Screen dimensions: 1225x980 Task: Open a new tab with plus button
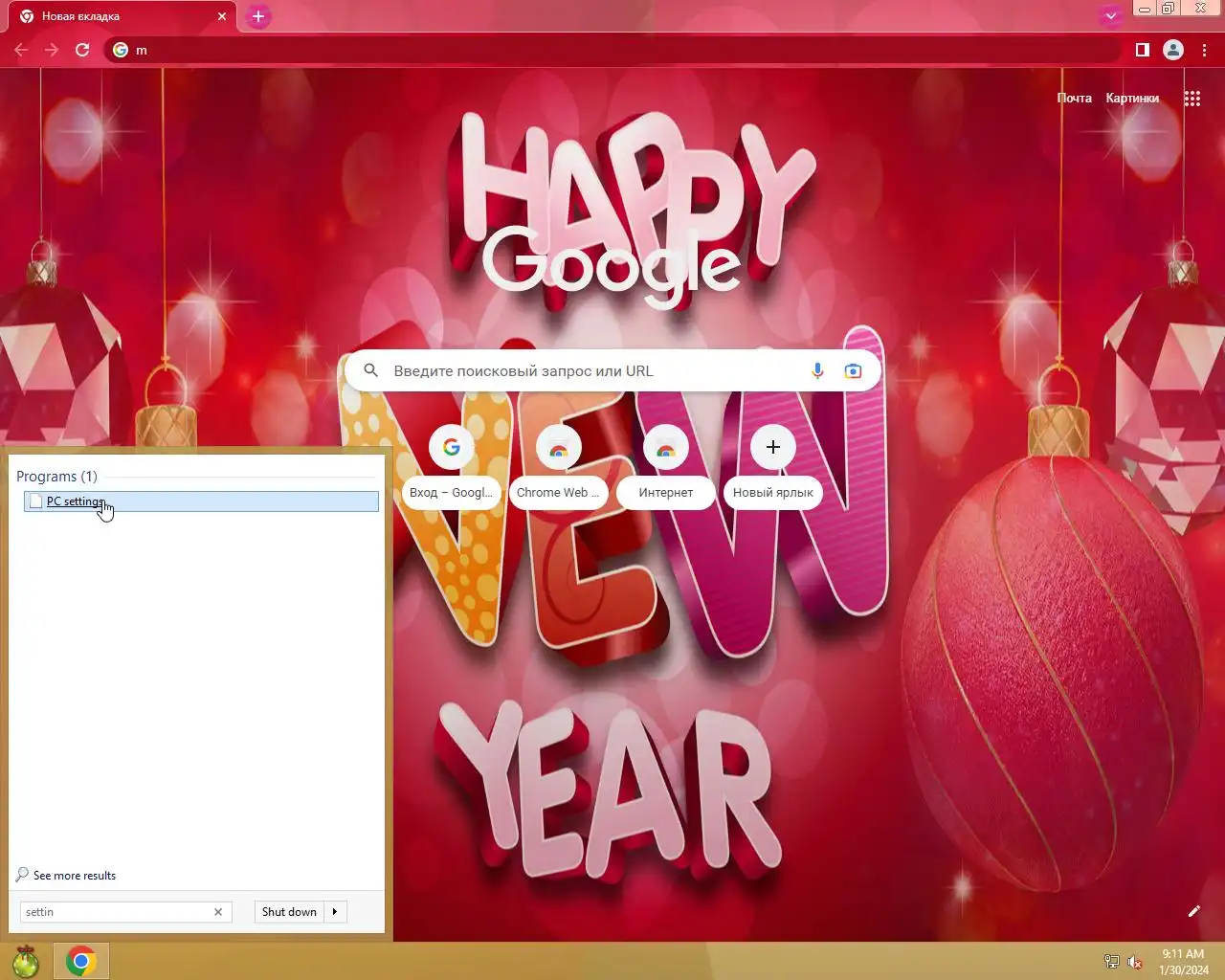[257, 16]
